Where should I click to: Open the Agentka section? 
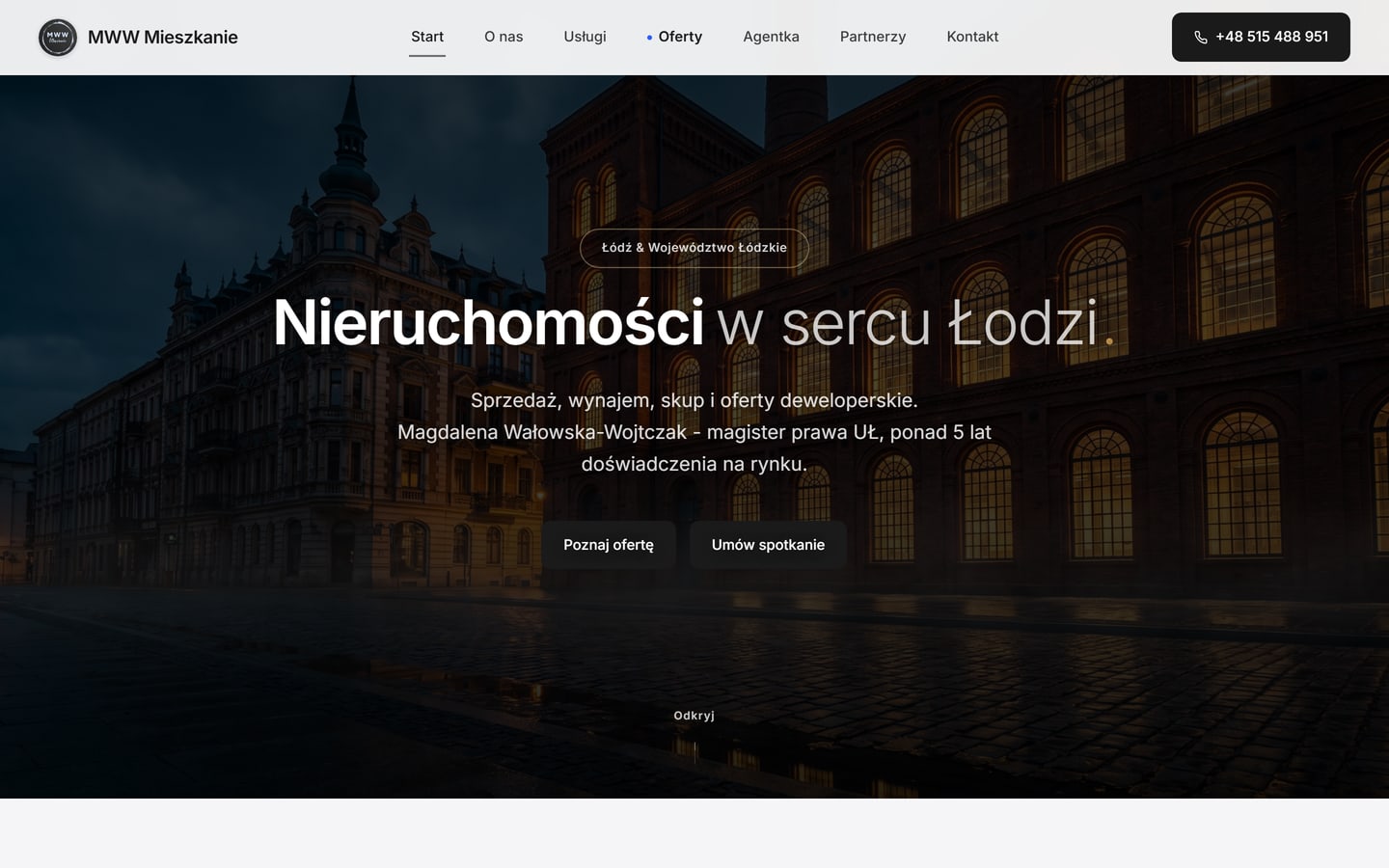771,37
